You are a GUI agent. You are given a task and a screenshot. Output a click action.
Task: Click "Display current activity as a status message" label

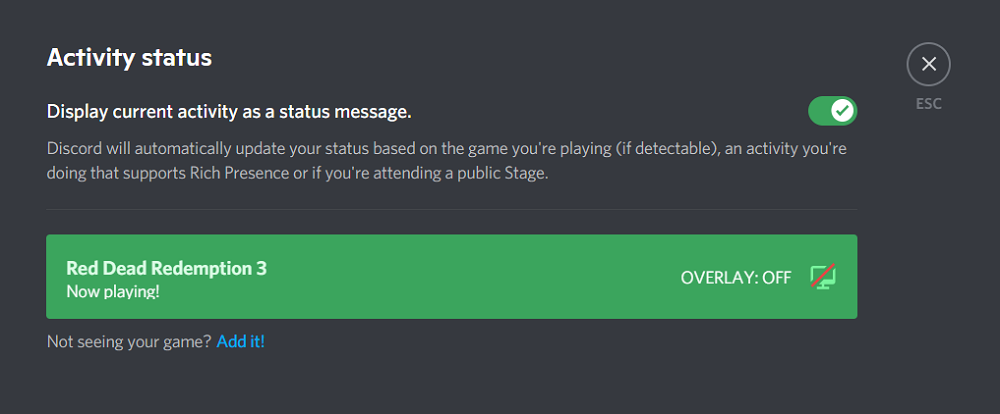pos(229,111)
